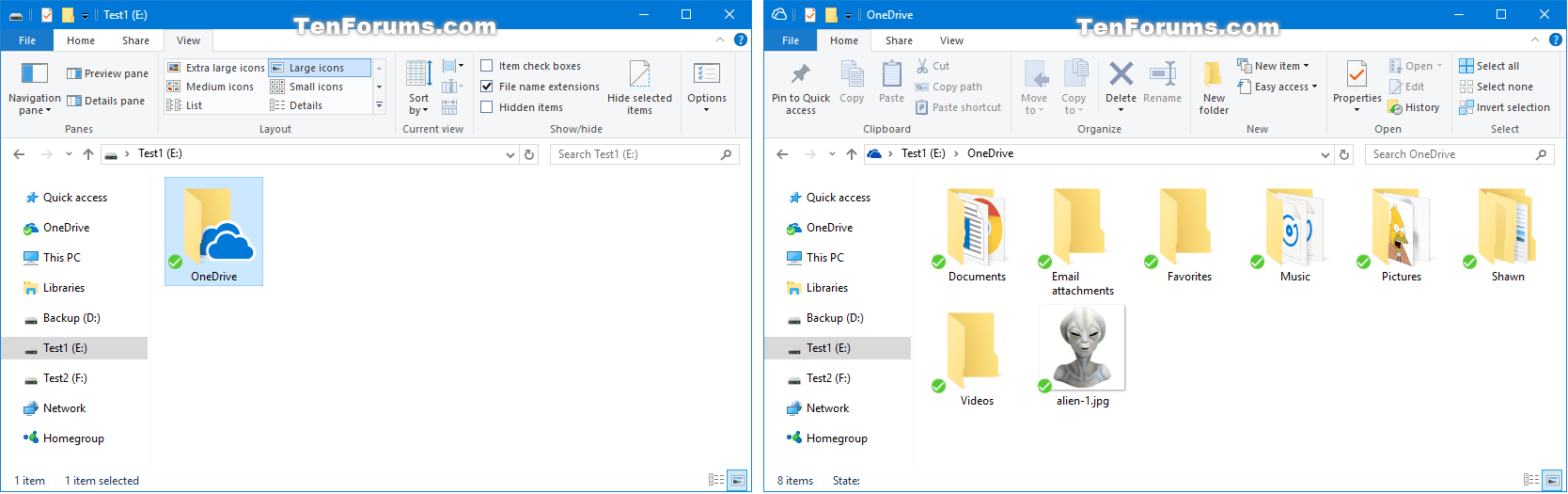Choose Large icons layout
The height and width of the screenshot is (494, 1568).
point(319,68)
